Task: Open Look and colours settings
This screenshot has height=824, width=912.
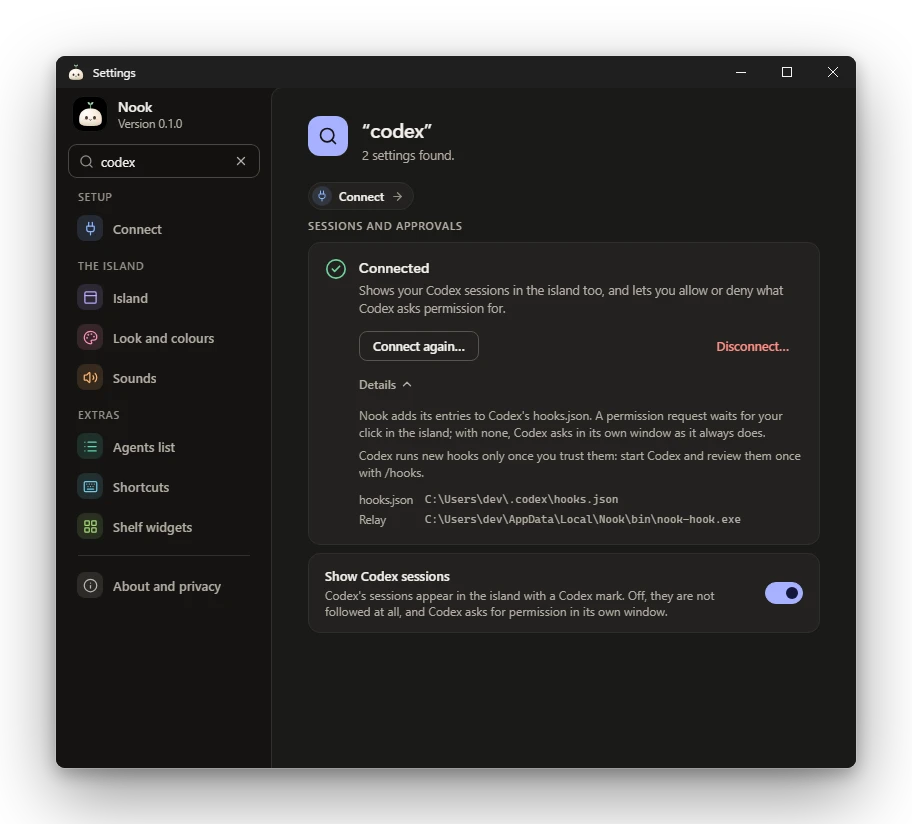Action: click(163, 338)
